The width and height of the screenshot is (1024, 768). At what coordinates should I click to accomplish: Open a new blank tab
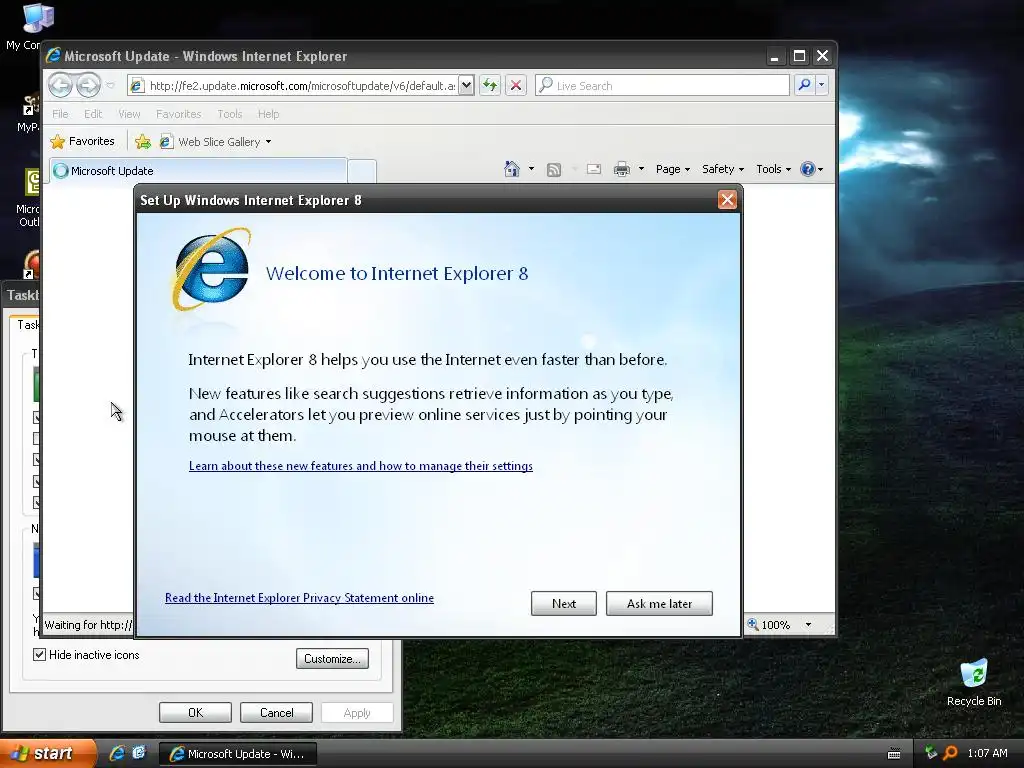tap(362, 170)
